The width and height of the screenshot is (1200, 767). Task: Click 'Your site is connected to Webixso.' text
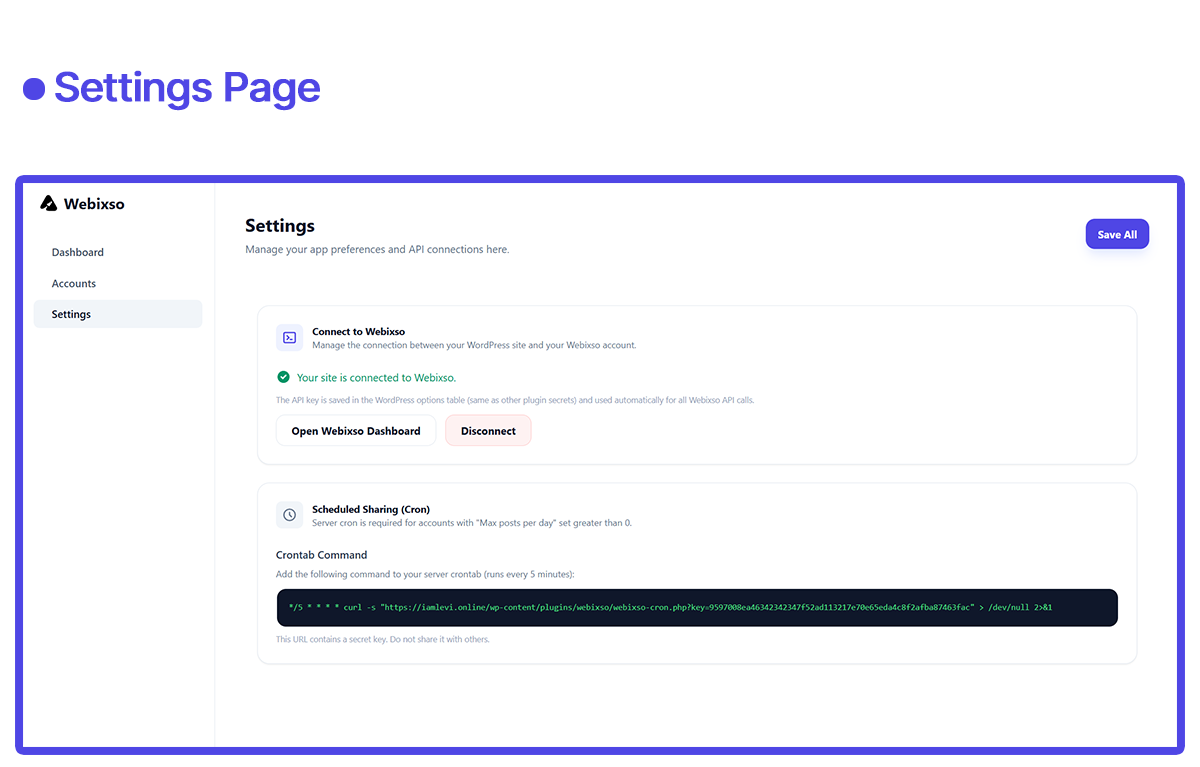pyautogui.click(x=376, y=378)
